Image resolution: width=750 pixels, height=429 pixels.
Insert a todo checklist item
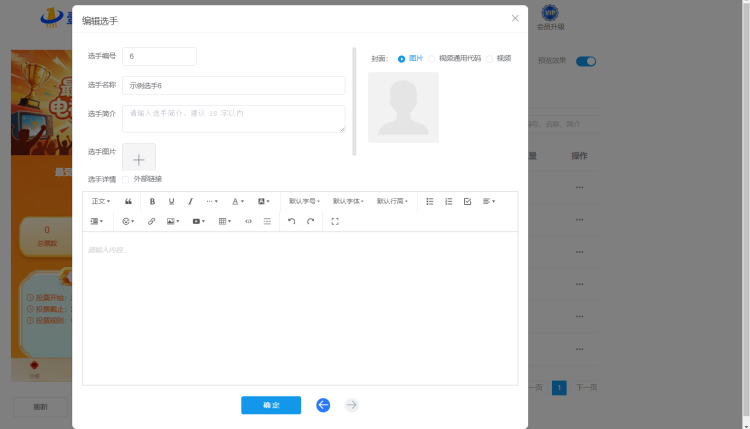467,201
